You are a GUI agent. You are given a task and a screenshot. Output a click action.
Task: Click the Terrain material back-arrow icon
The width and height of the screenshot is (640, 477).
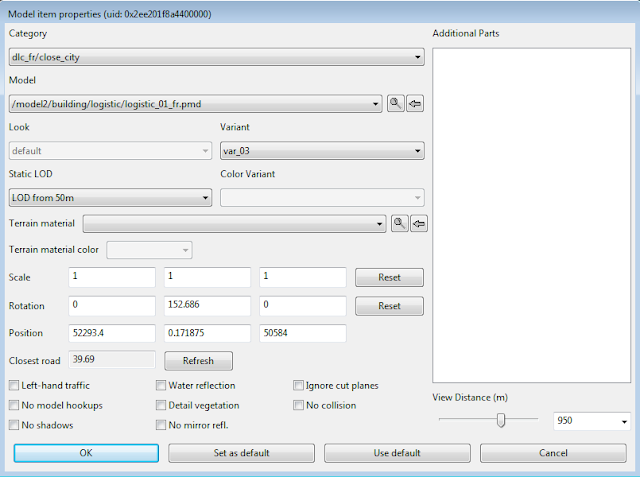419,224
